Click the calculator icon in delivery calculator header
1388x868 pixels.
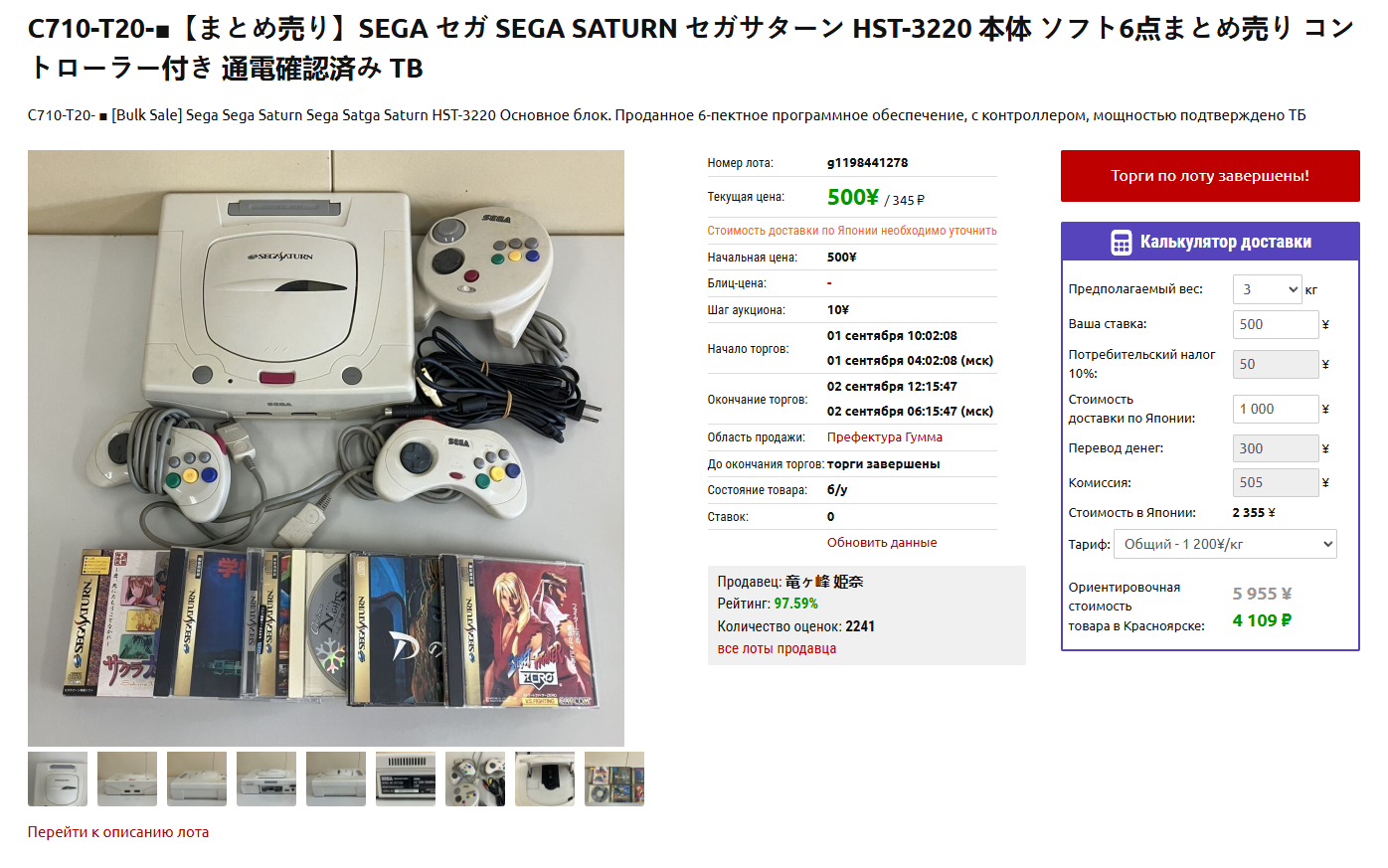(1121, 243)
